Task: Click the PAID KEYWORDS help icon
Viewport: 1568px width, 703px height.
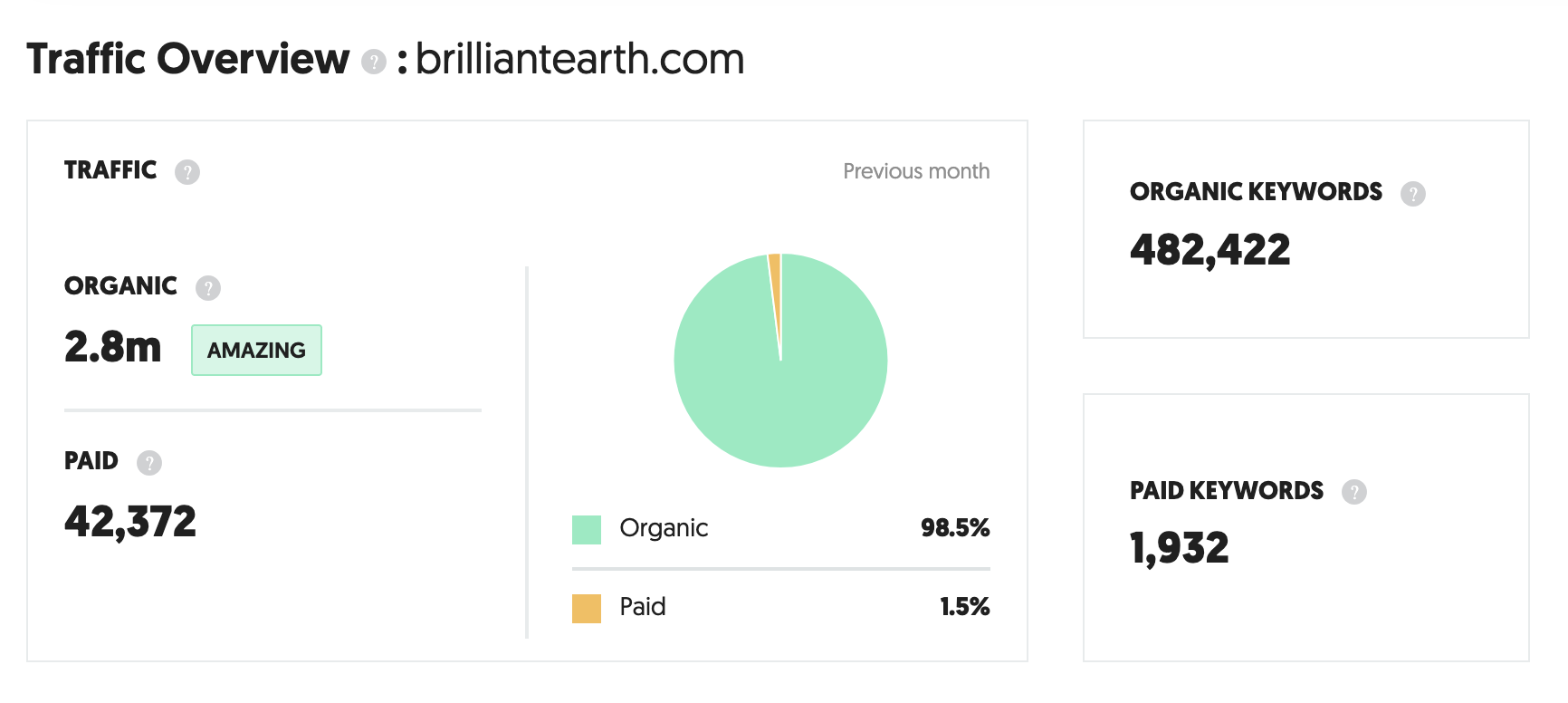Action: (x=1353, y=492)
